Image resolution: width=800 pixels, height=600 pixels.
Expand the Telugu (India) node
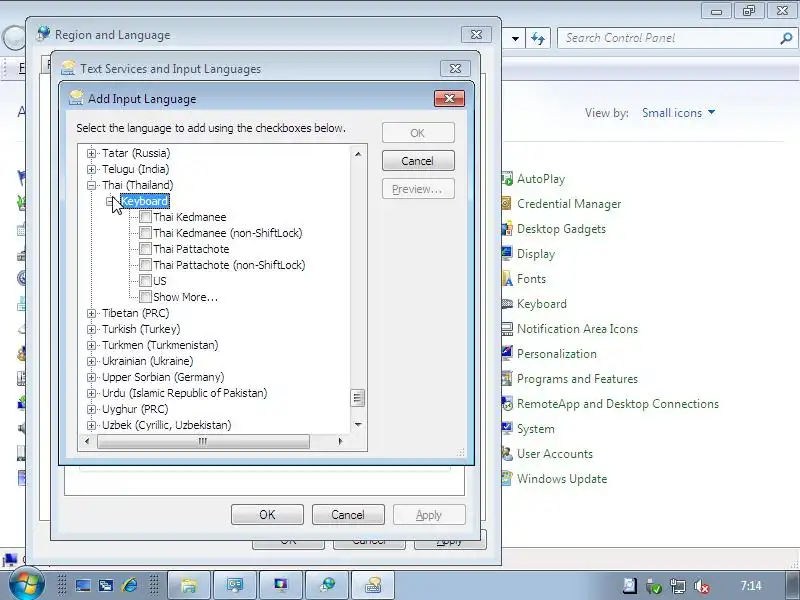click(91, 169)
